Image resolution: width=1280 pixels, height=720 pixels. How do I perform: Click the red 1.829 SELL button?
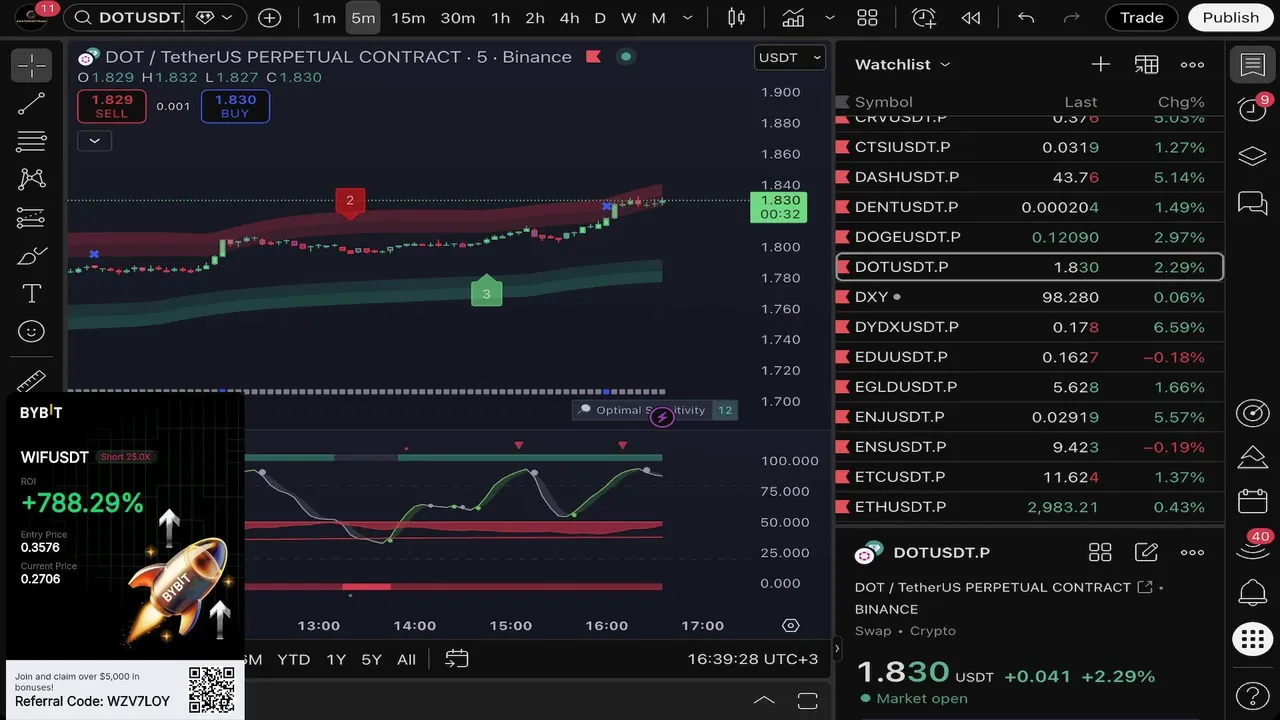[112, 106]
